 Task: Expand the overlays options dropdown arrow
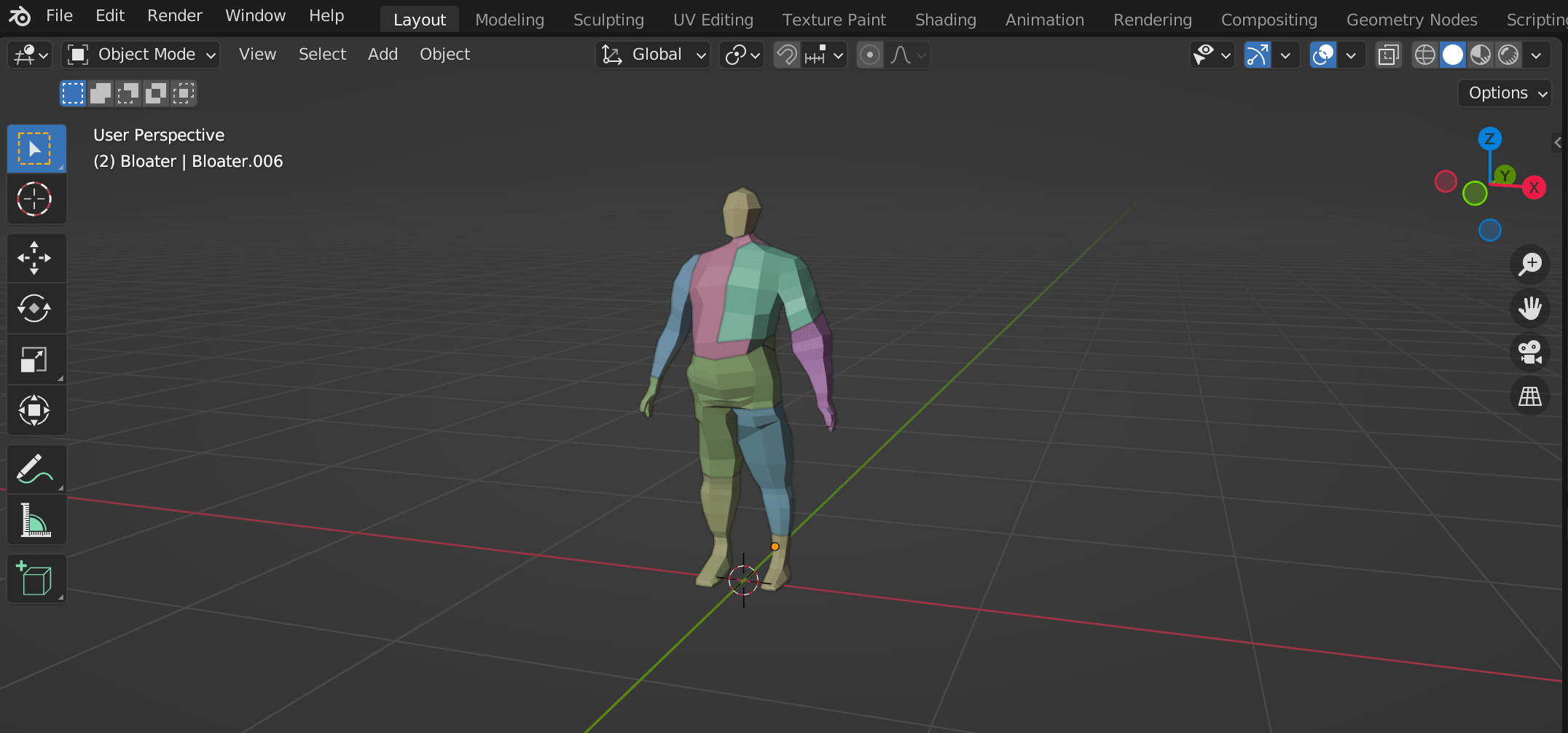(x=1351, y=55)
